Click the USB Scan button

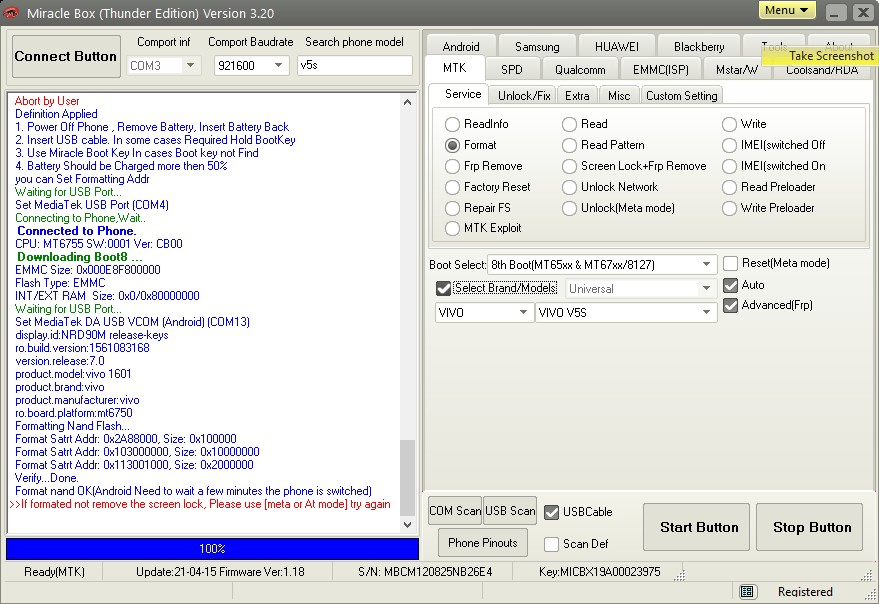point(510,511)
